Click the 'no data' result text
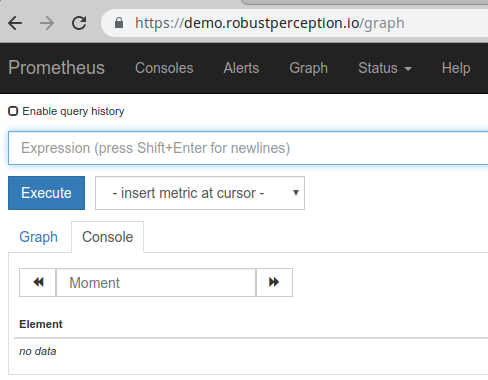The width and height of the screenshot is (488, 380). [x=38, y=351]
